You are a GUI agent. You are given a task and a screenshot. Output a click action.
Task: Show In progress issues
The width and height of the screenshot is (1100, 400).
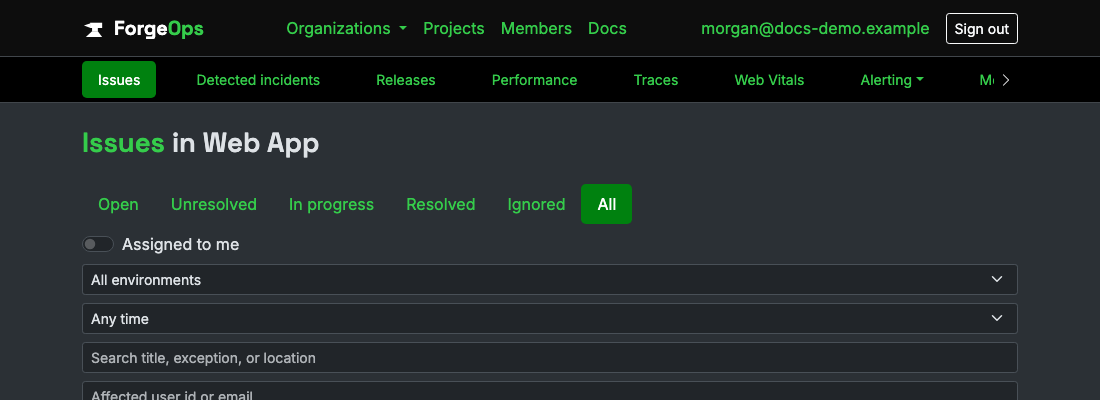(331, 204)
